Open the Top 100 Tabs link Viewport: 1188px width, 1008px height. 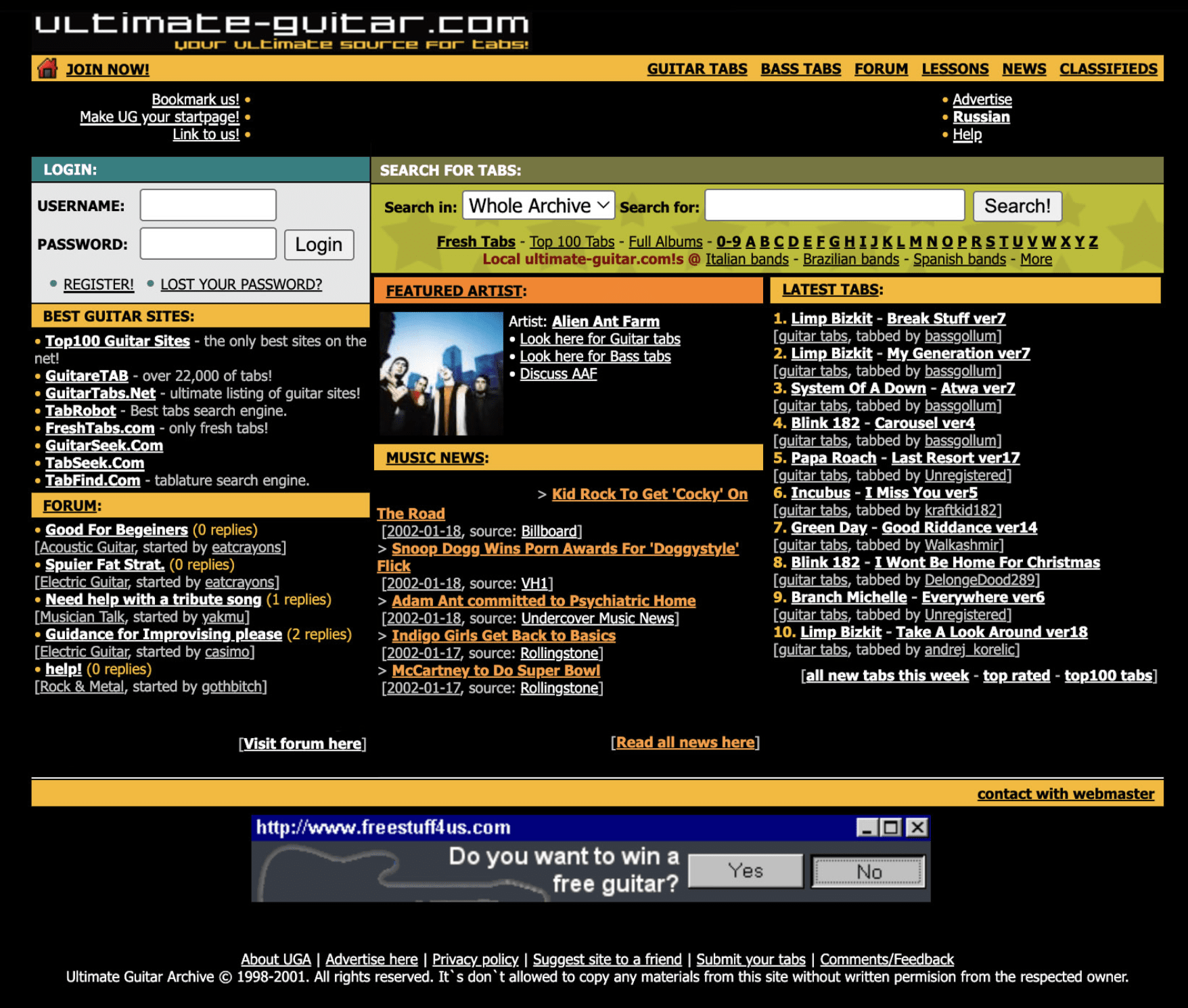[572, 242]
